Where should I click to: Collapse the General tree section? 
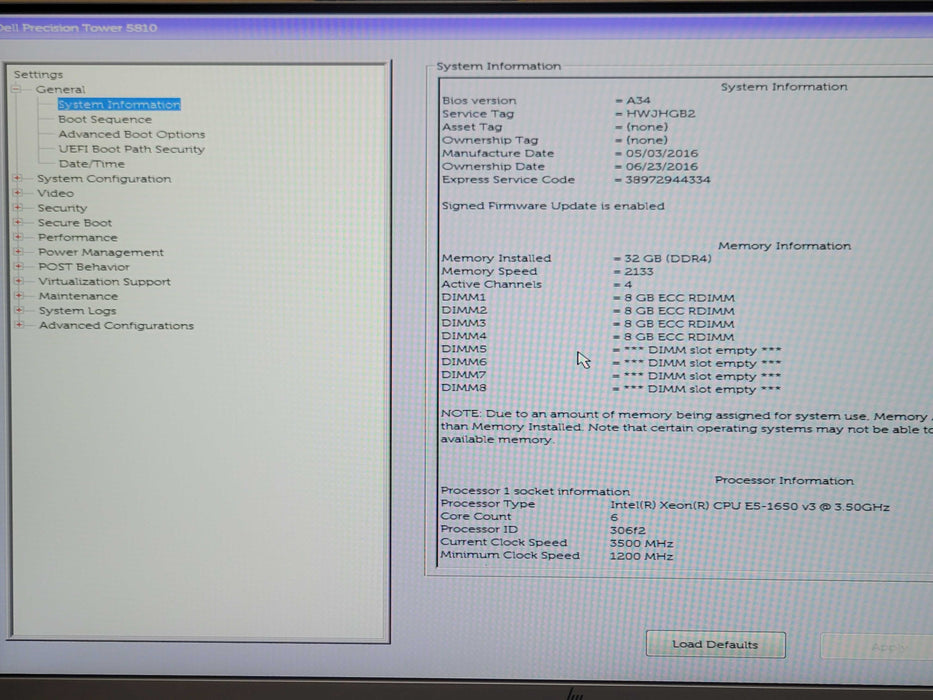17,90
